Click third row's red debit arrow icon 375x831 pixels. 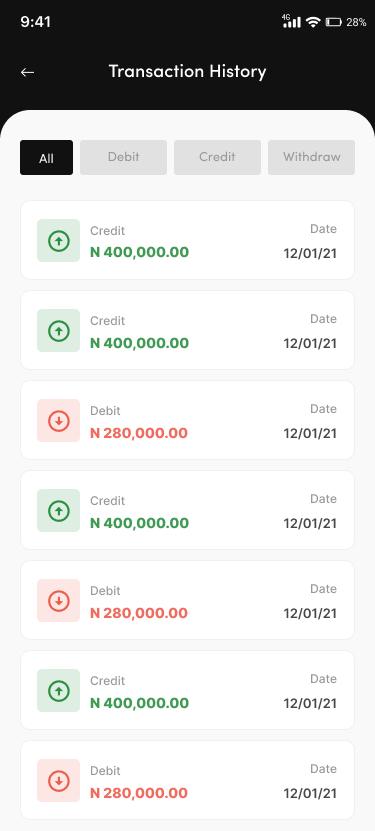pos(58,421)
